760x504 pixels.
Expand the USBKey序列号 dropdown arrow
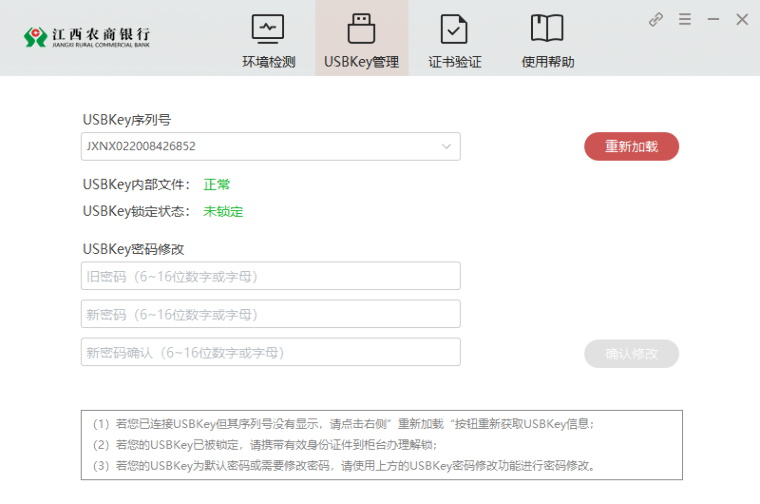pos(446,147)
